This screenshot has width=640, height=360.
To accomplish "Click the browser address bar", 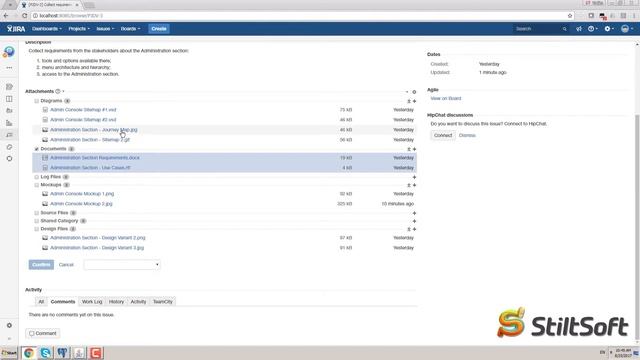I will tap(302, 16).
